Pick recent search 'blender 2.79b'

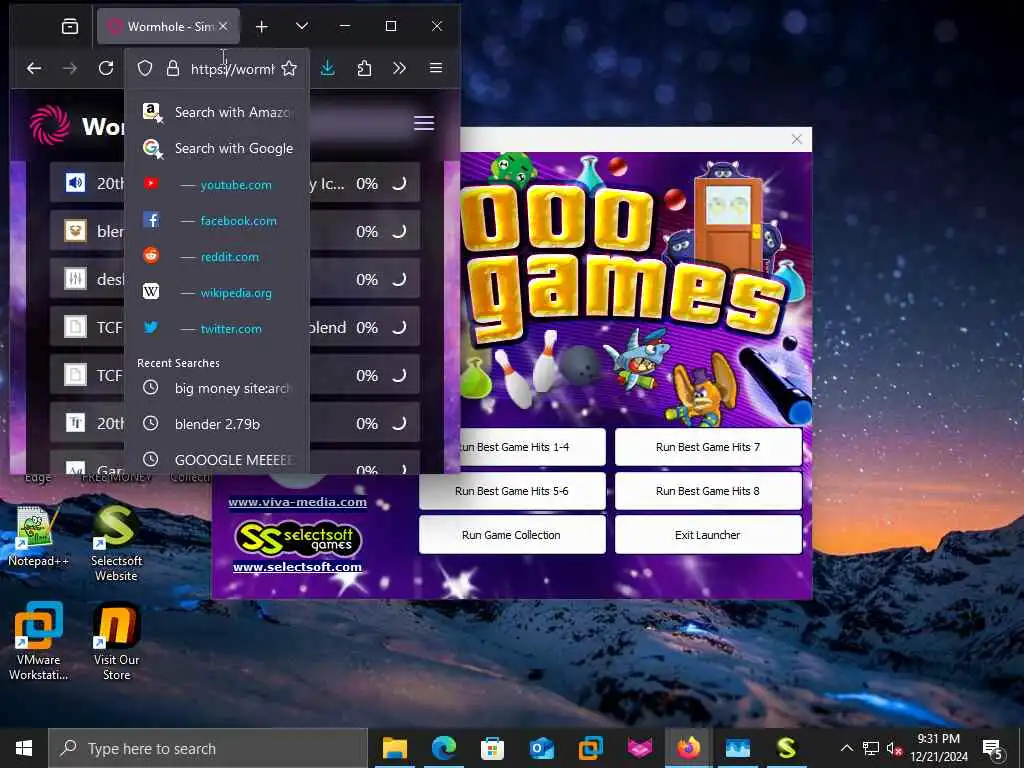point(217,424)
